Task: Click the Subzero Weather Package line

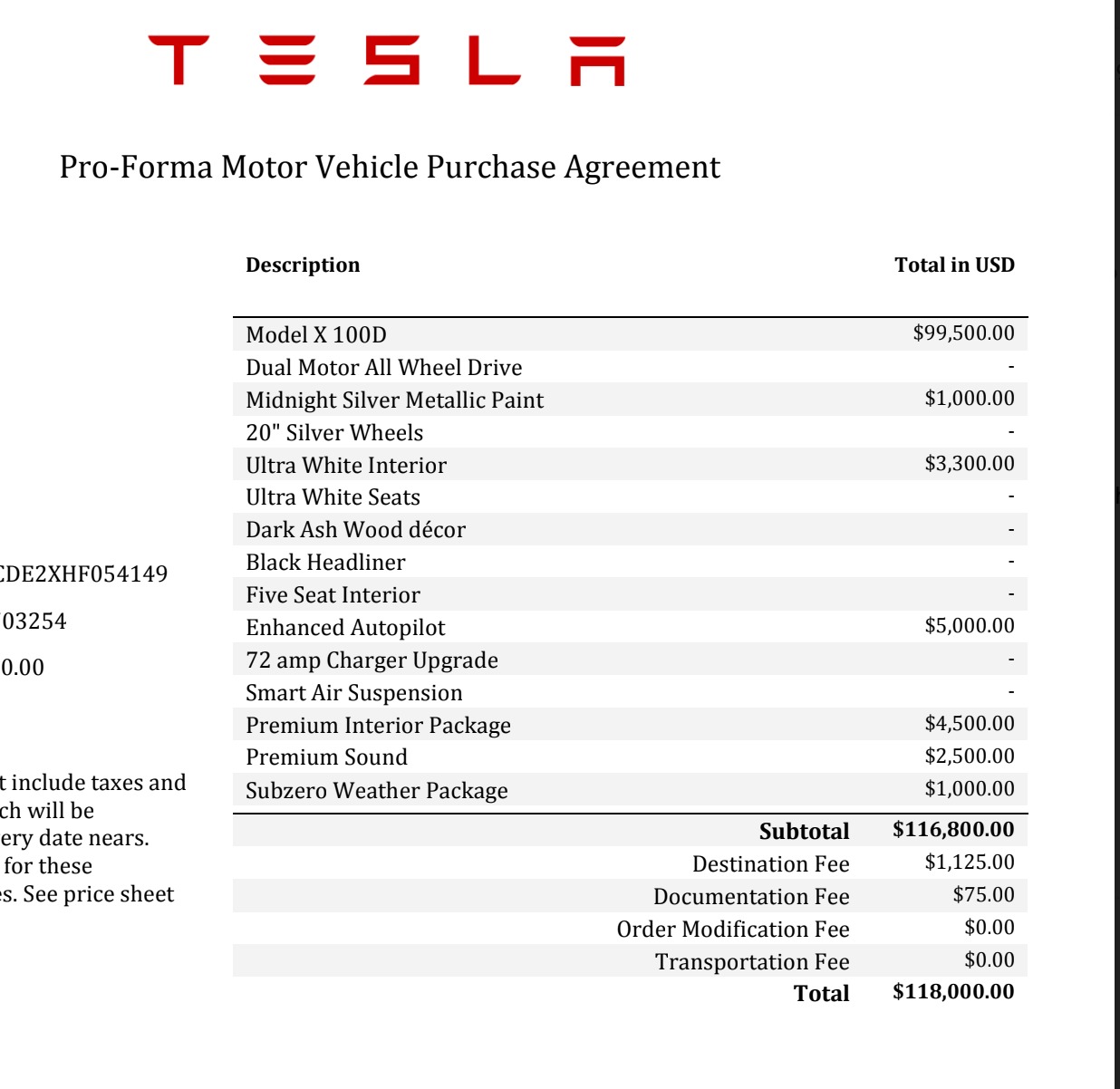Action: click(x=376, y=791)
